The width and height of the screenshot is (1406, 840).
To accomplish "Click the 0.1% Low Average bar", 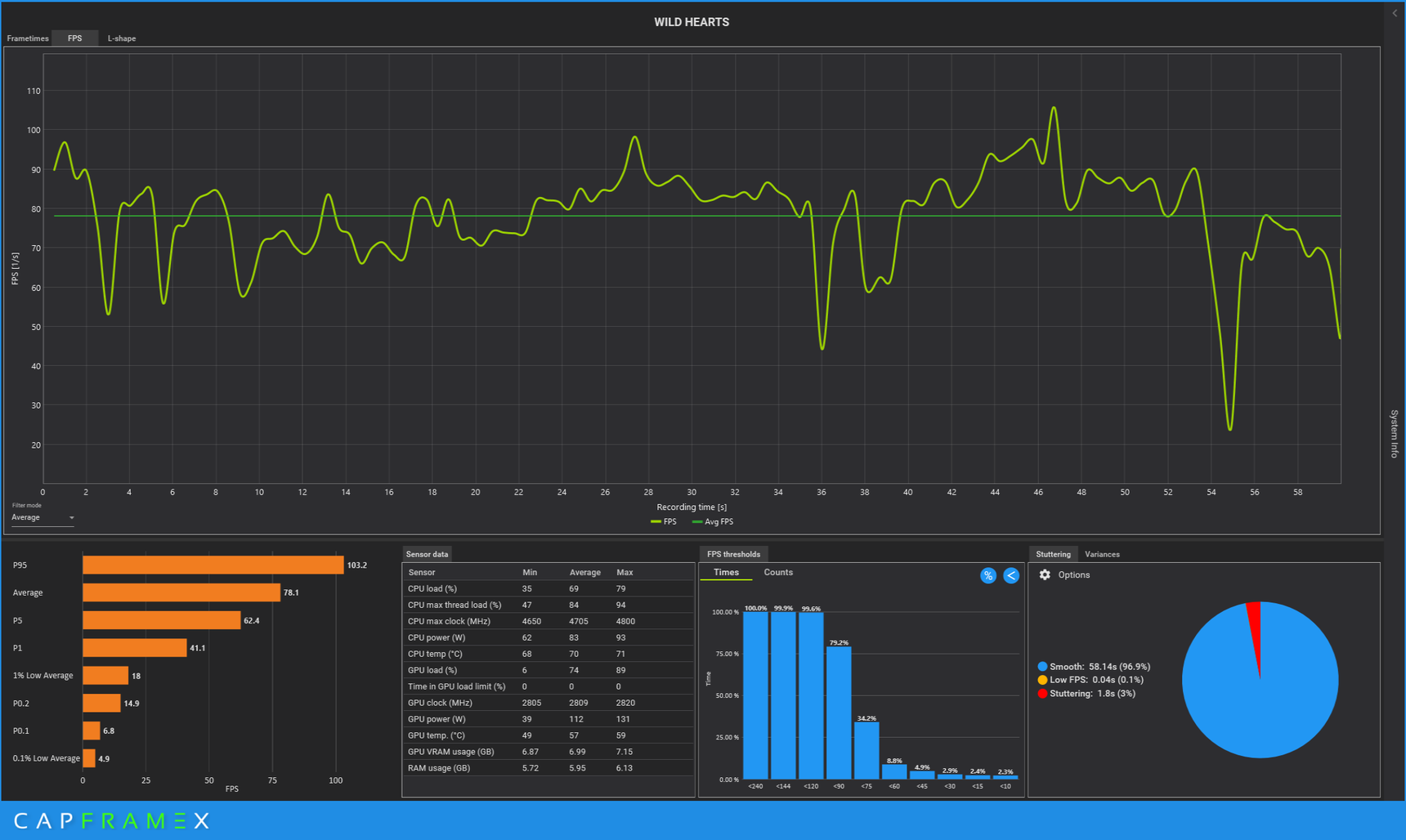I will tap(88, 758).
